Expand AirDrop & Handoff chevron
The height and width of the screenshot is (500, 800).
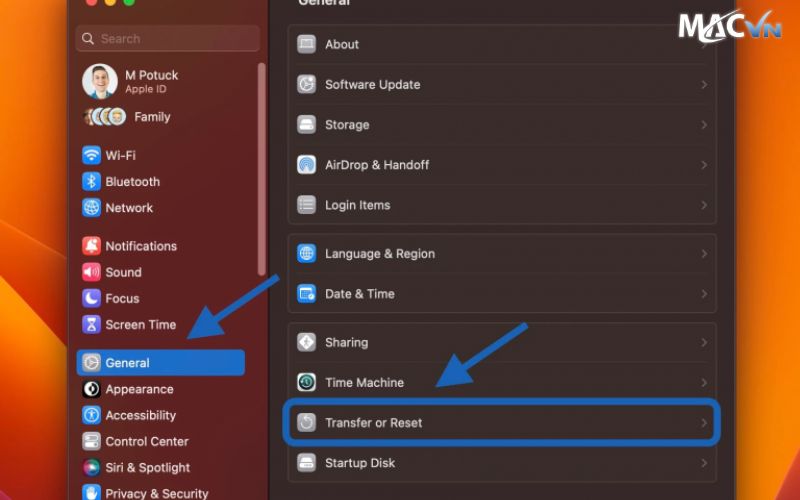[704, 165]
